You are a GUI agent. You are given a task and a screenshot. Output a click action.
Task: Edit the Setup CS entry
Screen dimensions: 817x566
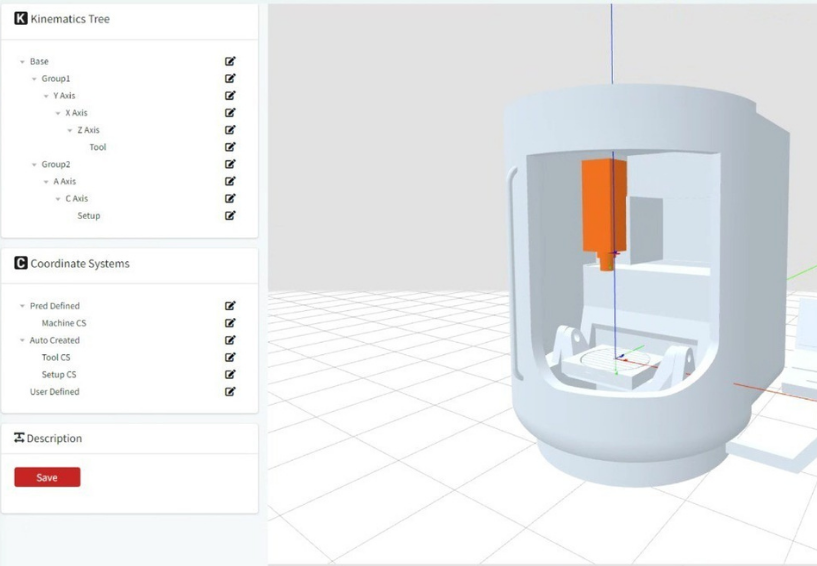230,374
